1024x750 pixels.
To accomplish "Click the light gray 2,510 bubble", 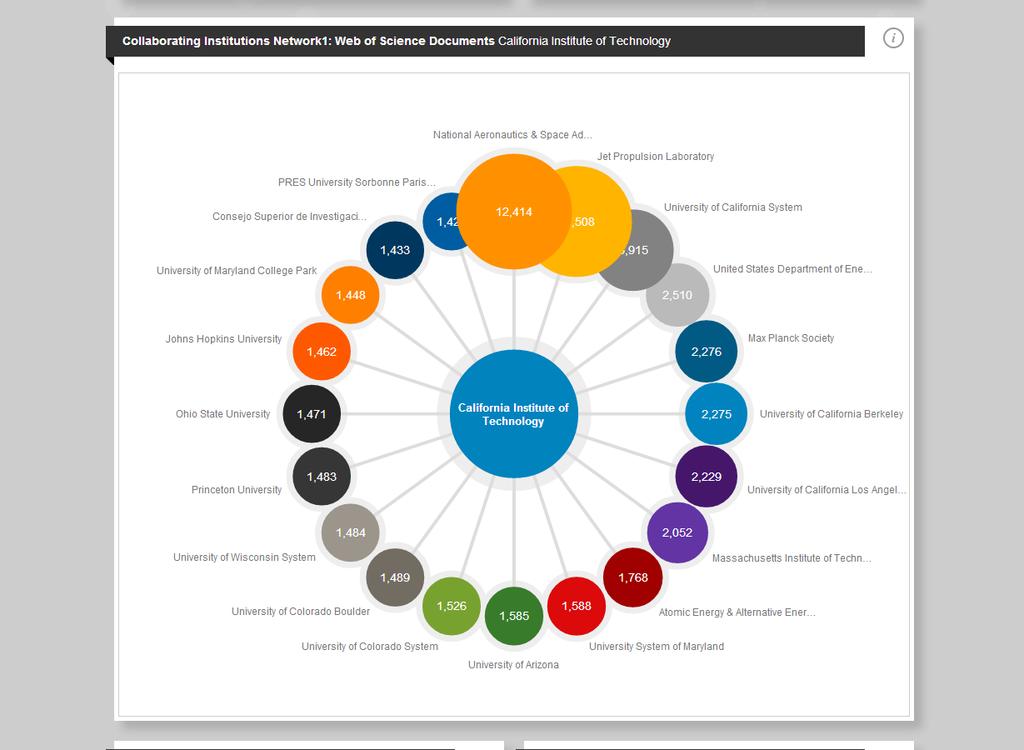I will [679, 295].
